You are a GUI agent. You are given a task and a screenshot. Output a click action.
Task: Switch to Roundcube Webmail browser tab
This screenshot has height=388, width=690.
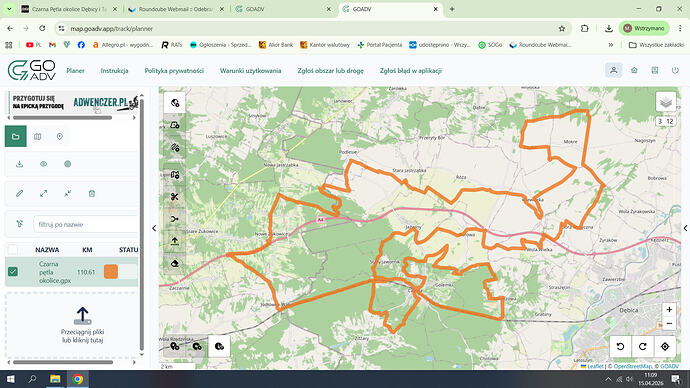[x=175, y=9]
